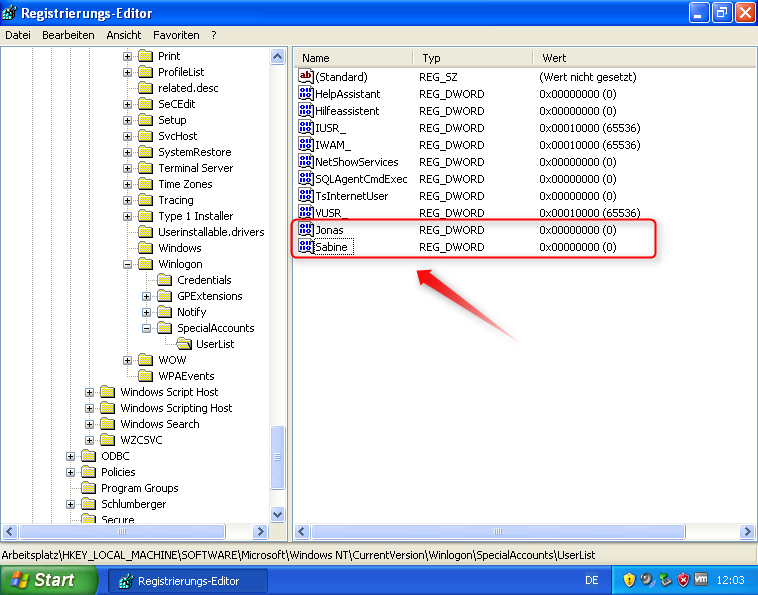758x595 pixels.
Task: Click the Credentials folder icon
Action: click(x=165, y=280)
